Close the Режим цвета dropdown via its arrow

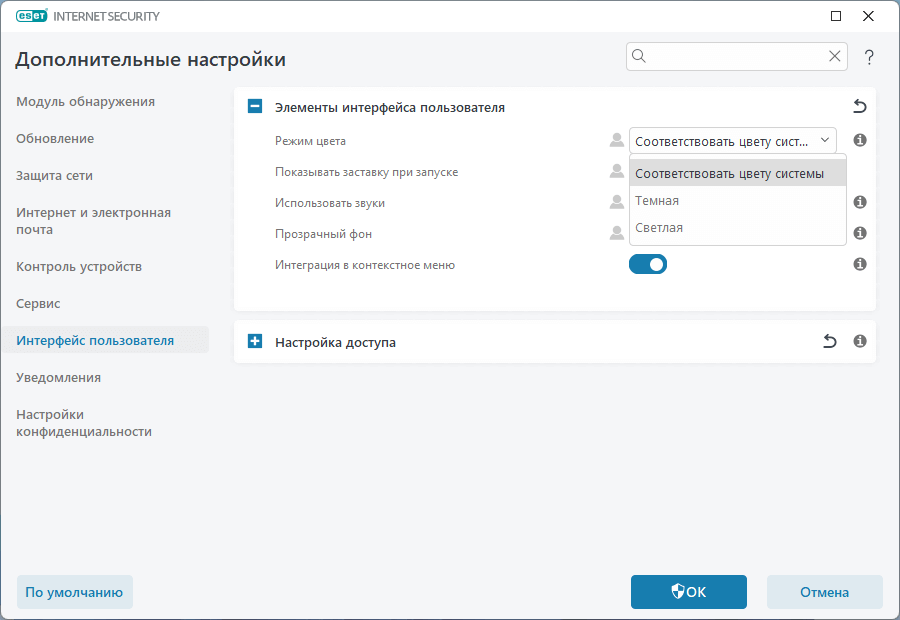[825, 141]
